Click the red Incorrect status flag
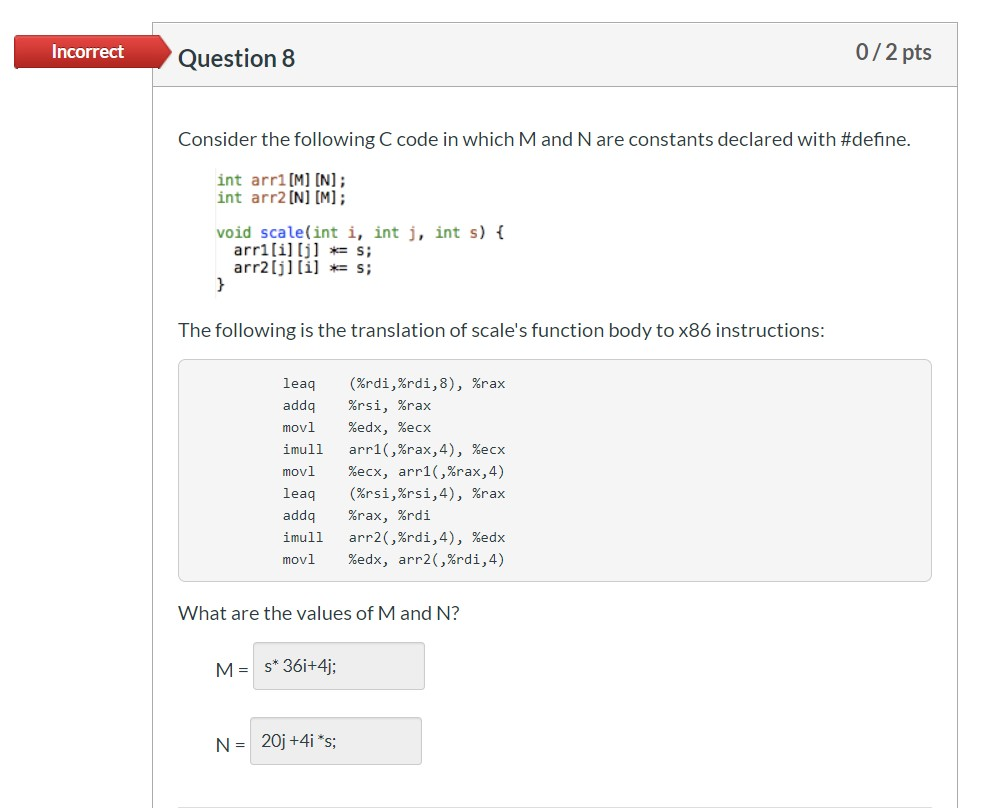 click(x=88, y=52)
